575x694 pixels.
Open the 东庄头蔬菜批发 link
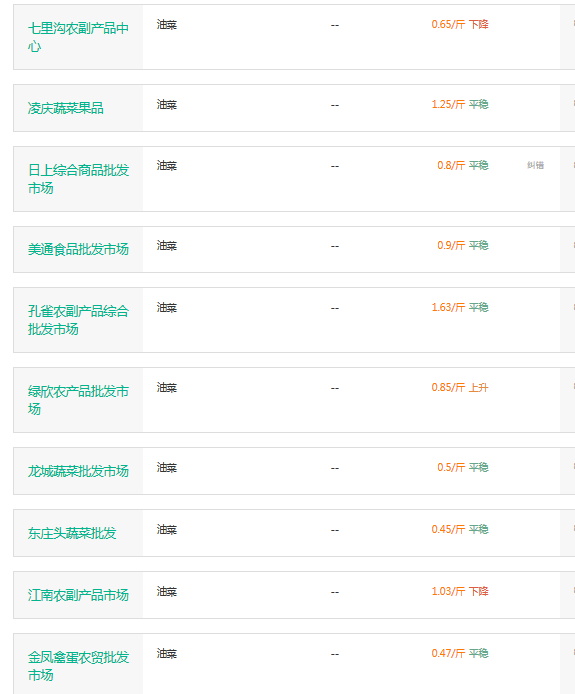72,533
